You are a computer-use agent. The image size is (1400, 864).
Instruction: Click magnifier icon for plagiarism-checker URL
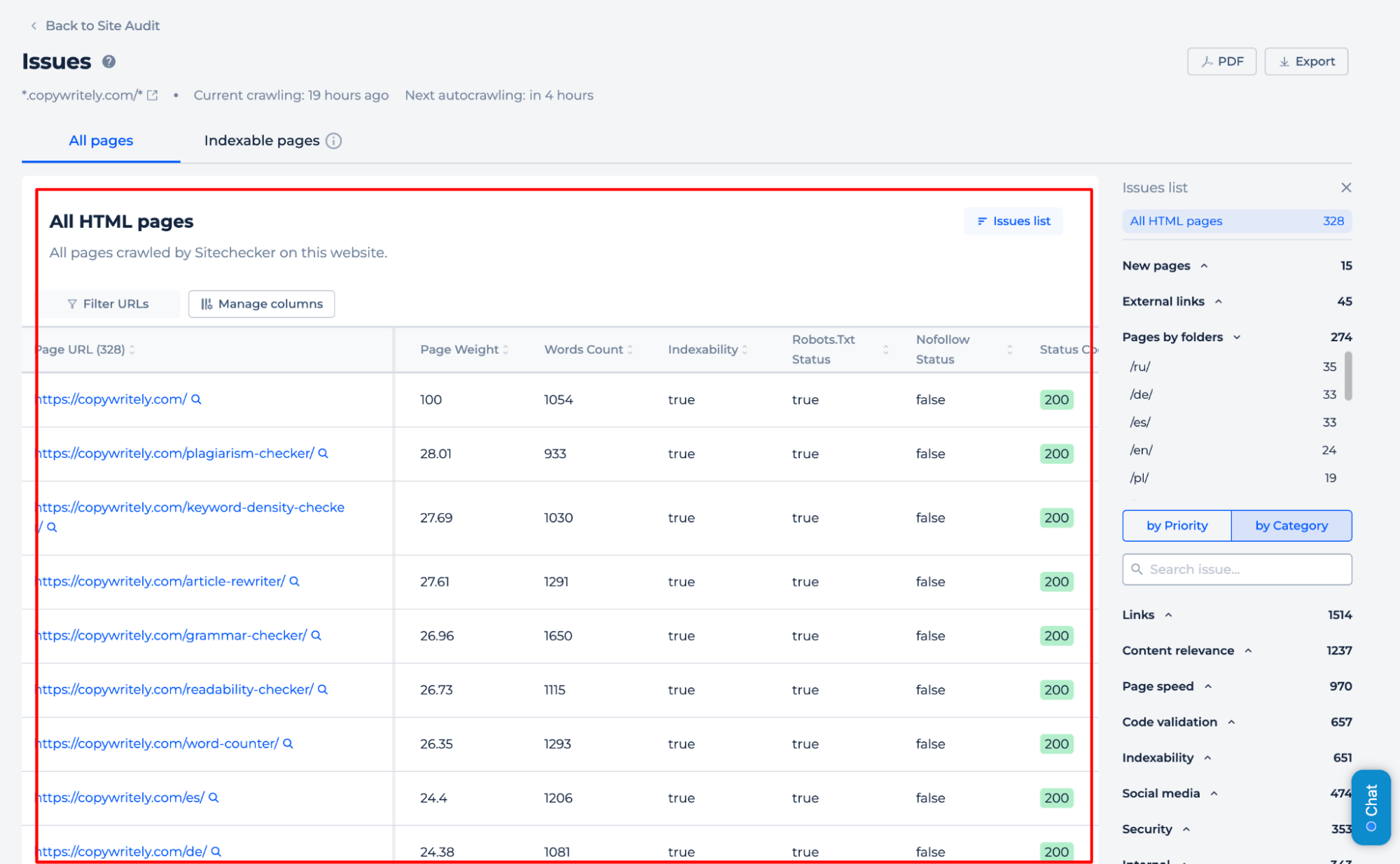[x=323, y=453]
